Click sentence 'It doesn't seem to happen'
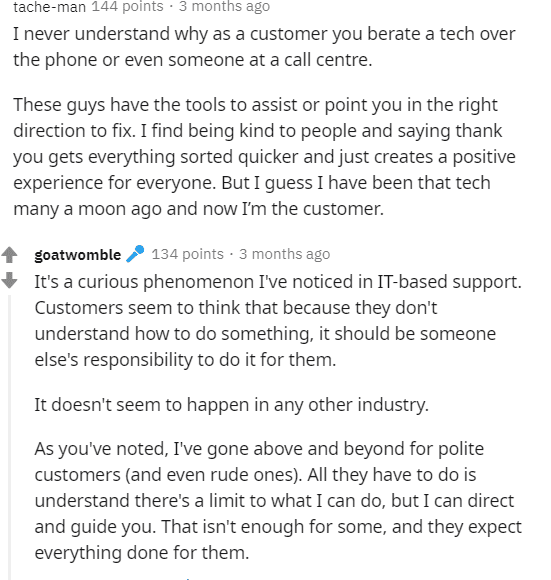The image size is (551, 580). tap(231, 405)
